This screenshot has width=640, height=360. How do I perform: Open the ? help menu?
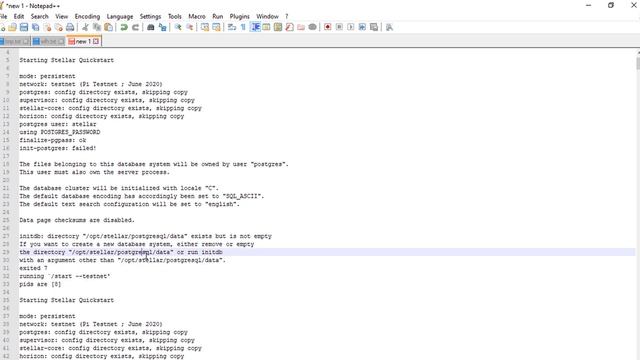click(x=287, y=16)
